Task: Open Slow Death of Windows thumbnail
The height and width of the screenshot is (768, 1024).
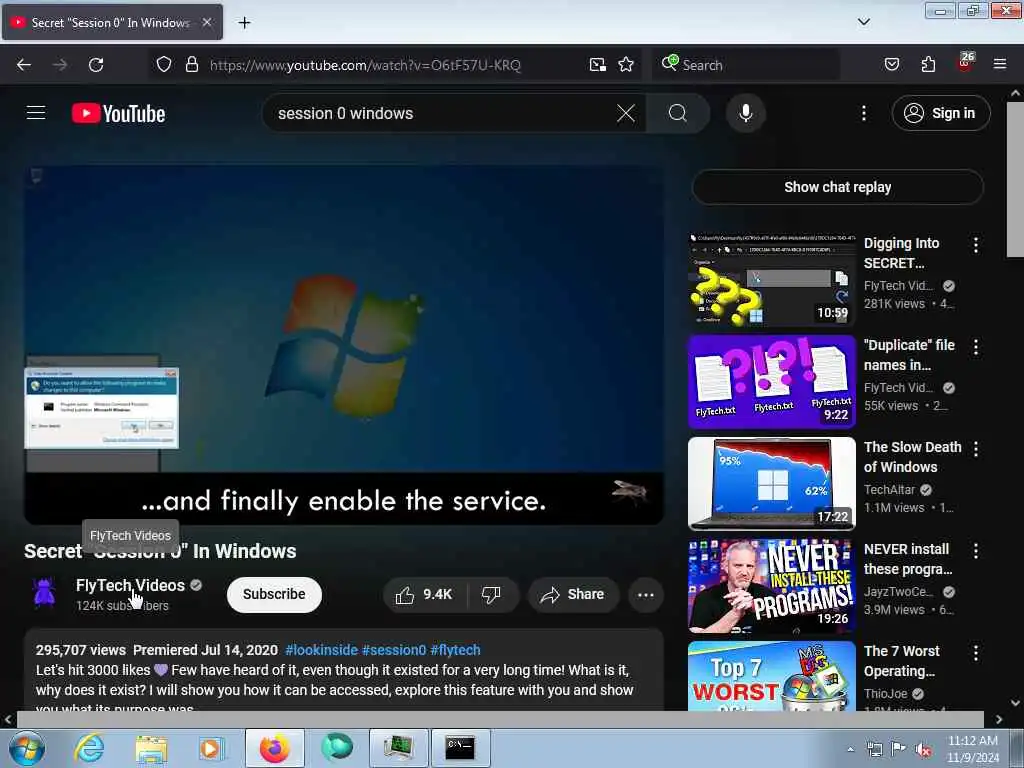Action: 771,484
